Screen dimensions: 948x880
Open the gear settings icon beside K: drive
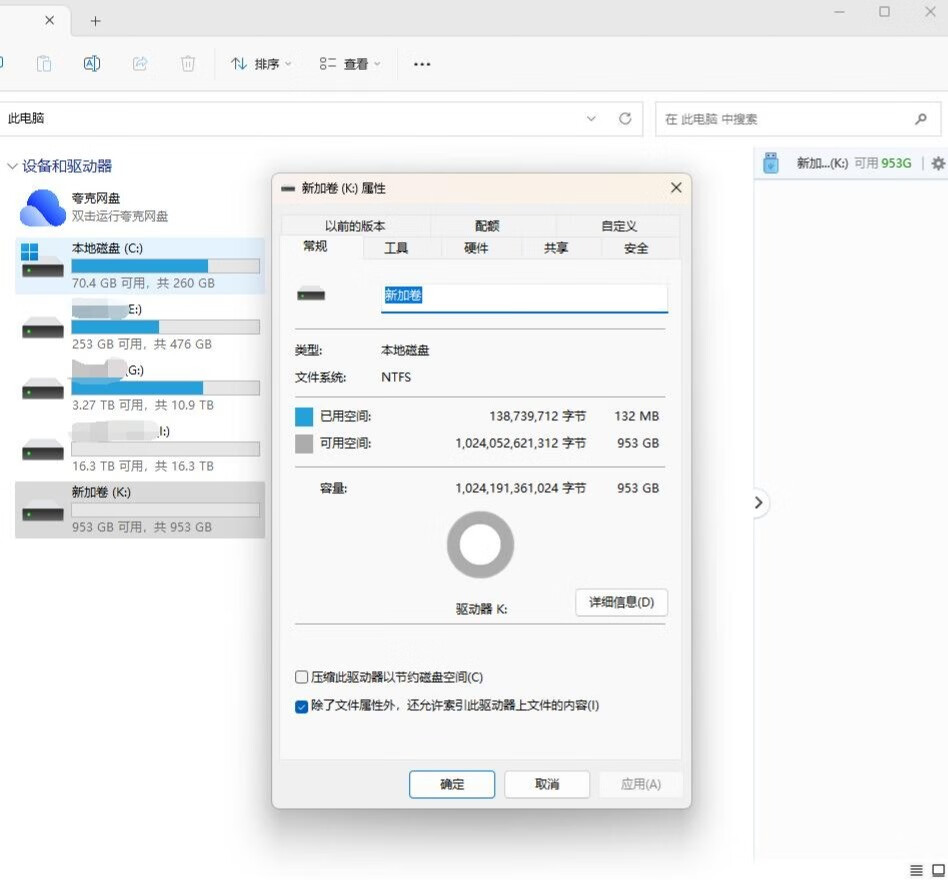pyautogui.click(x=938, y=163)
